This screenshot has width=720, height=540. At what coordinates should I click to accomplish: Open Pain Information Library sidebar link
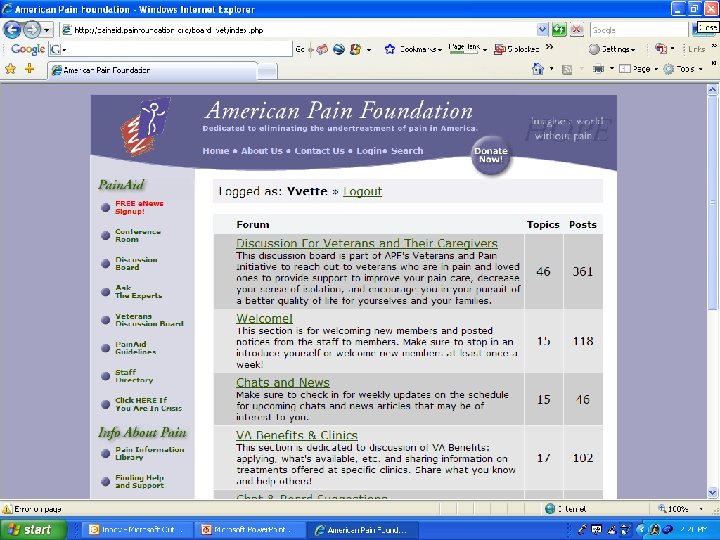[149, 453]
